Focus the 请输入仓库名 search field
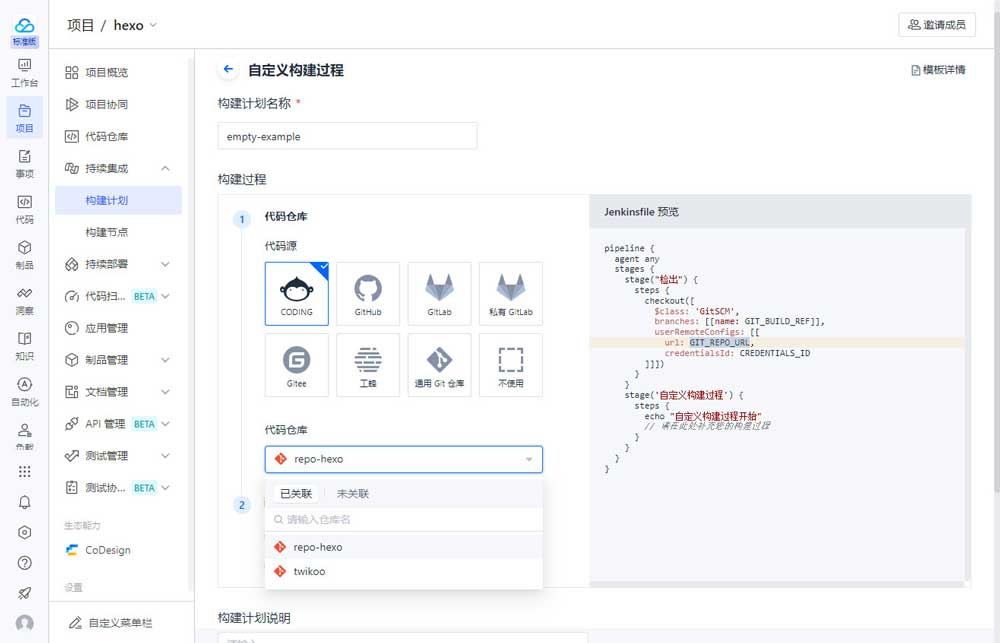 click(x=404, y=519)
